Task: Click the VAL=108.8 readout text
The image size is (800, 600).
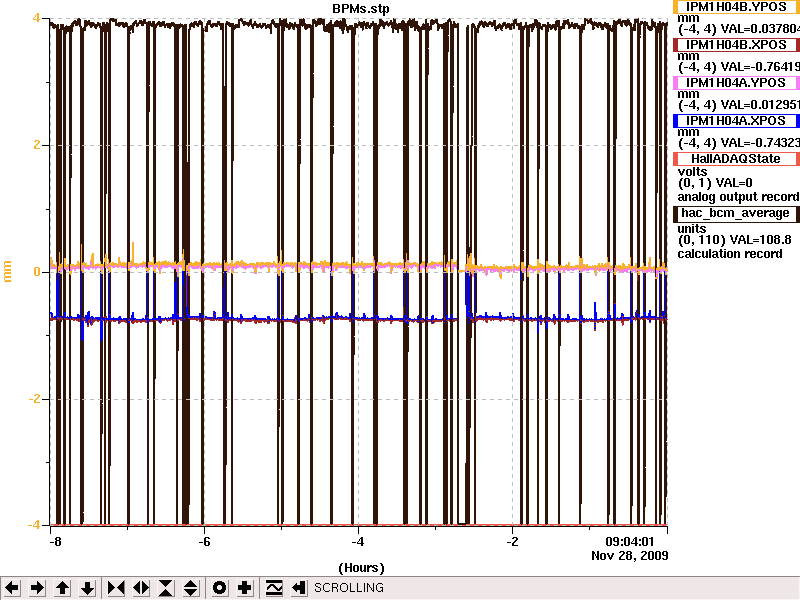Action: [761, 240]
